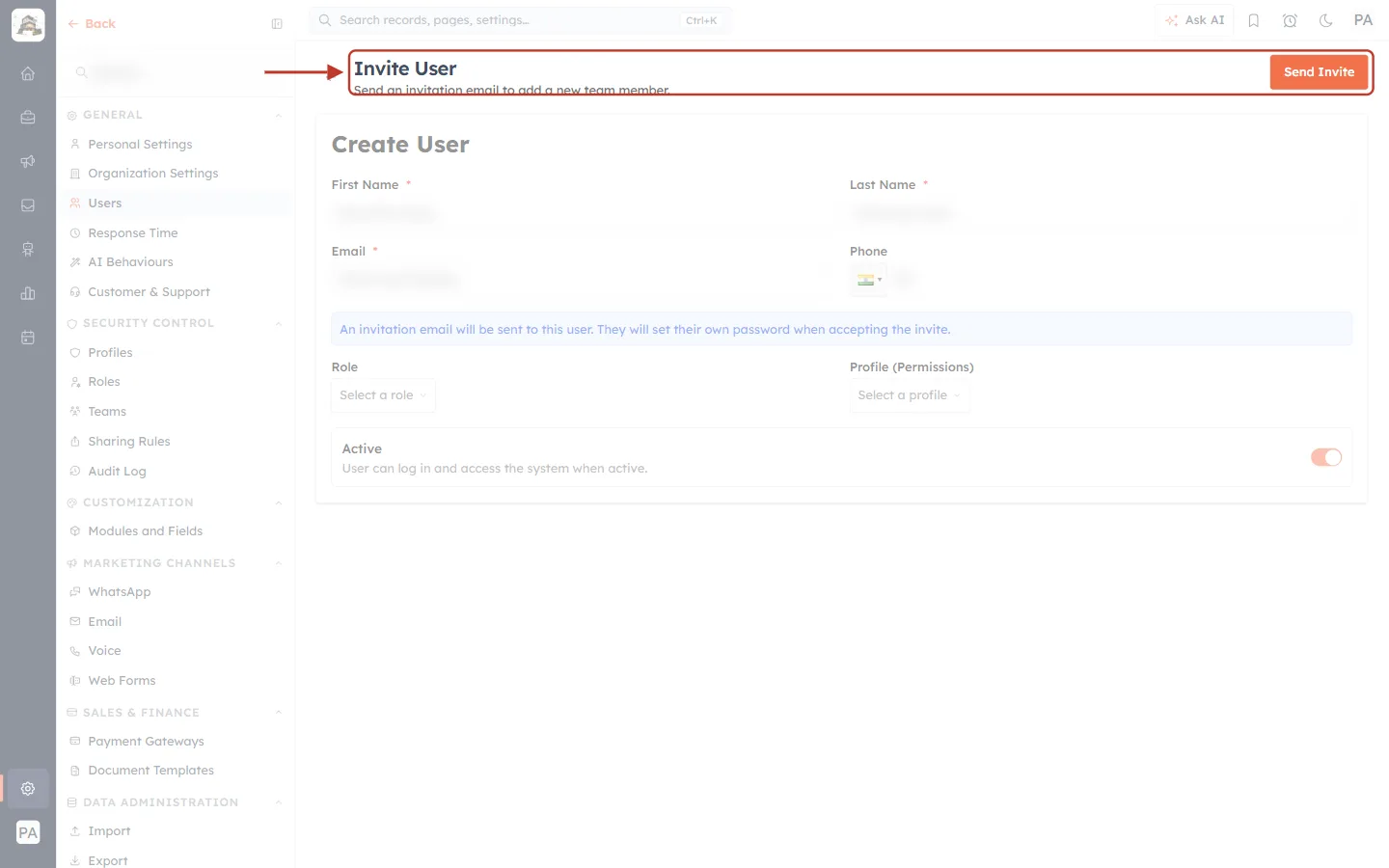
Task: Click the Send Invite button
Action: [1319, 72]
